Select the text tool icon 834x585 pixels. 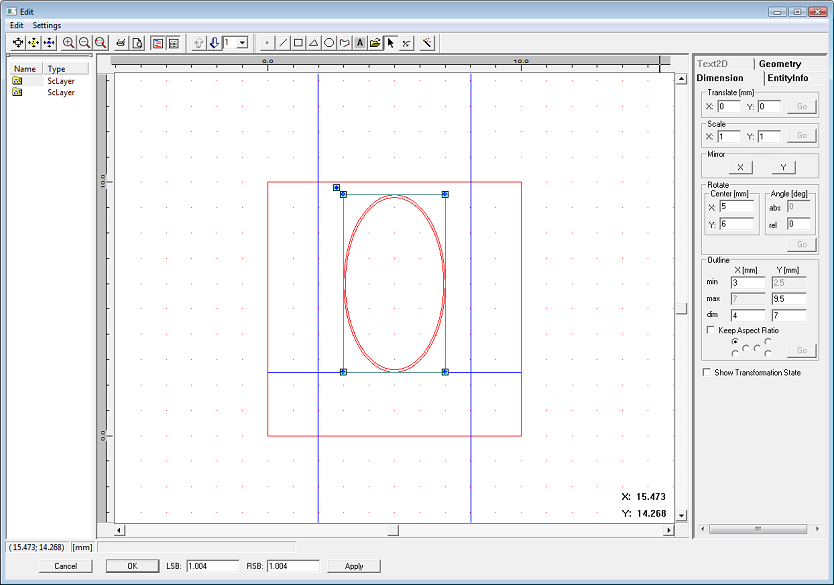pyautogui.click(x=360, y=43)
